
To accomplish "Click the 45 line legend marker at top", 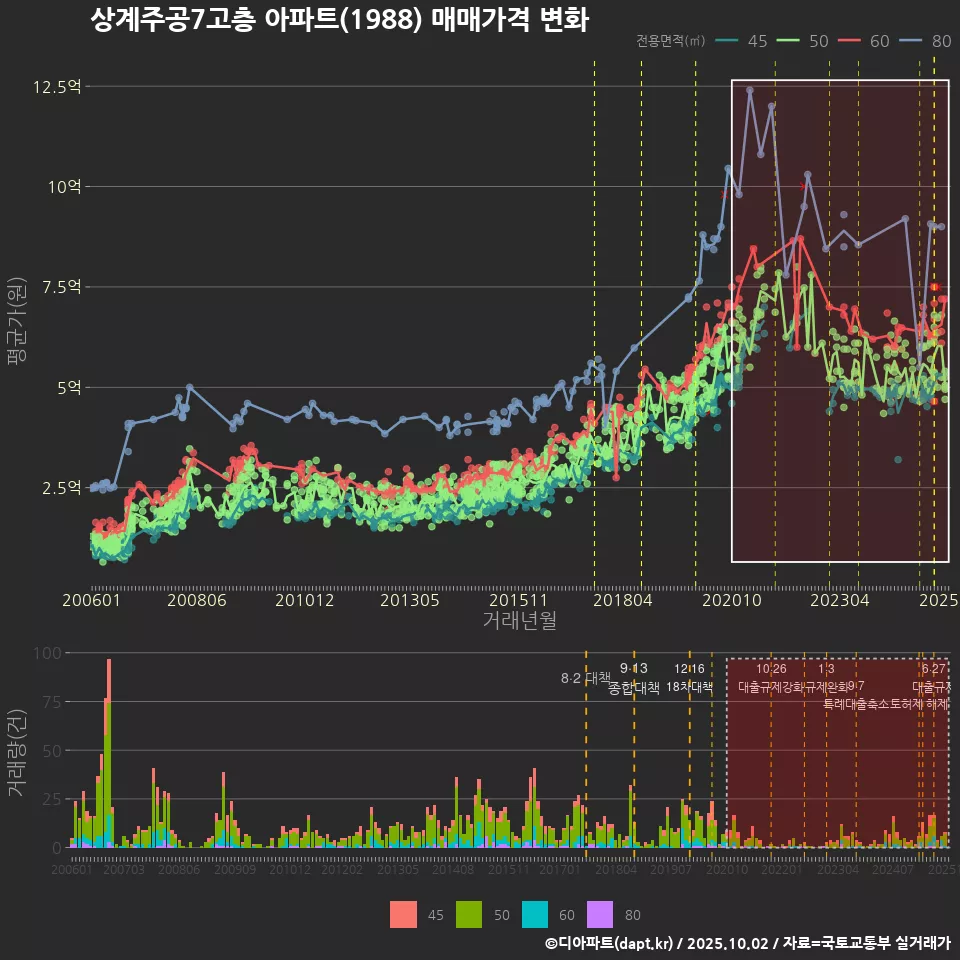I will 727,41.
